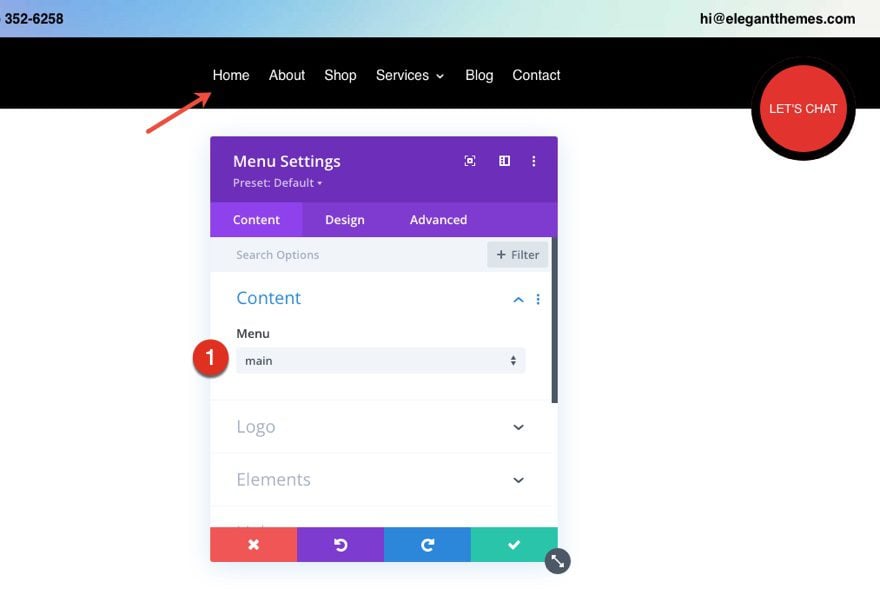This screenshot has width=880, height=602.
Task: Switch to the Advanced tab
Action: coord(438,220)
